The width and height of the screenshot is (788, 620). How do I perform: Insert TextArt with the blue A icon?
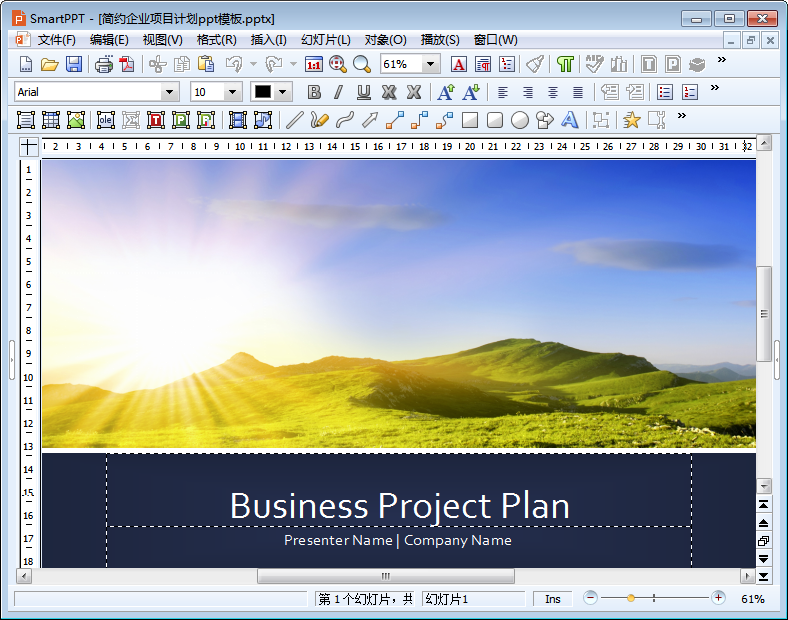[x=569, y=120]
